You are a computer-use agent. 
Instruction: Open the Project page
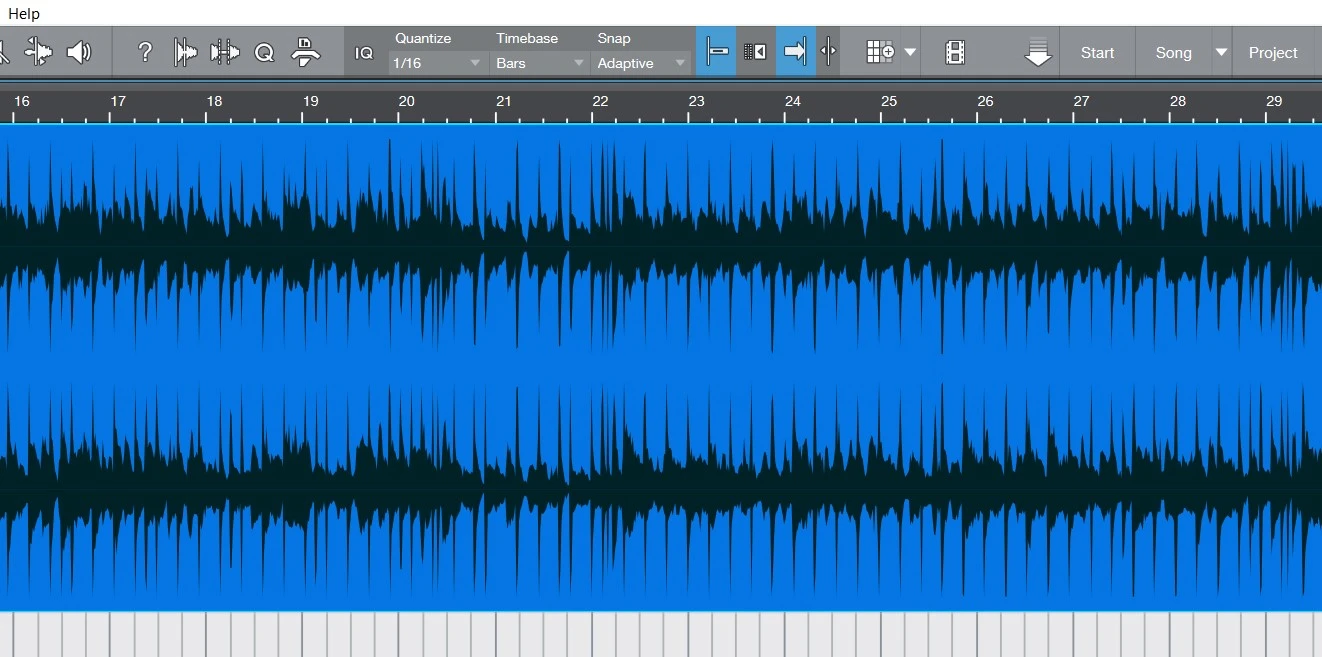[x=1272, y=53]
